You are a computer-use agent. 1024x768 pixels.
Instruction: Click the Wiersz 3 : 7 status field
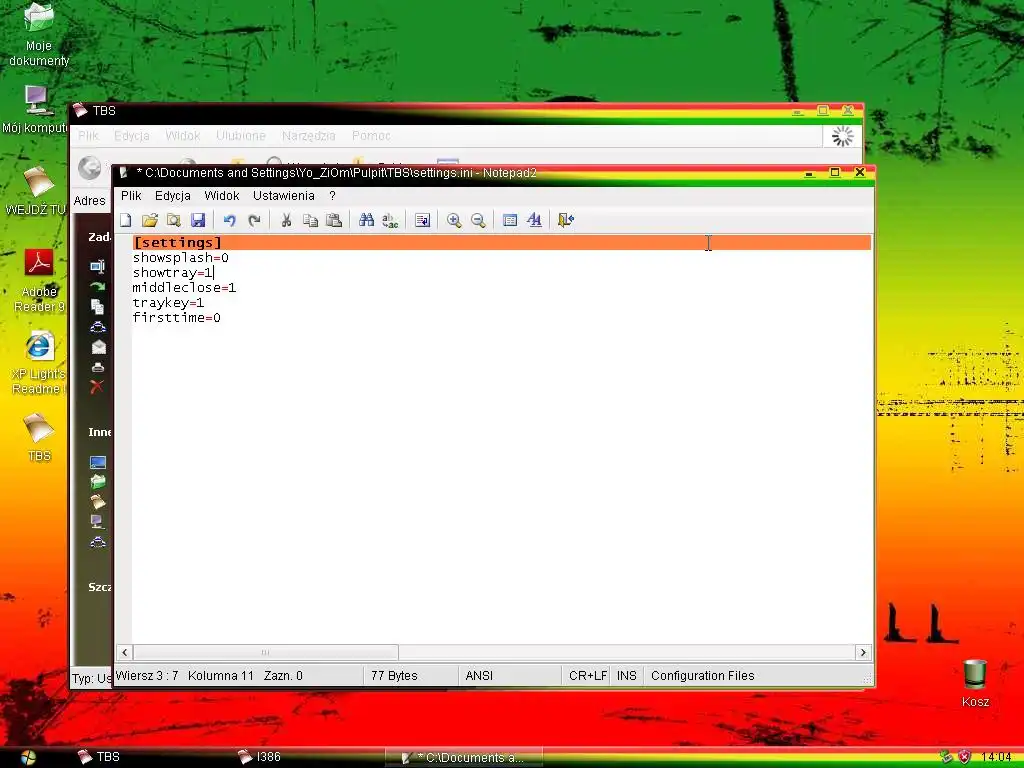click(147, 675)
